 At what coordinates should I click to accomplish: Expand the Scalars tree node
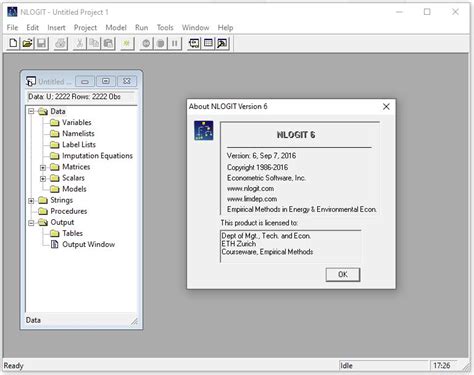coord(43,178)
